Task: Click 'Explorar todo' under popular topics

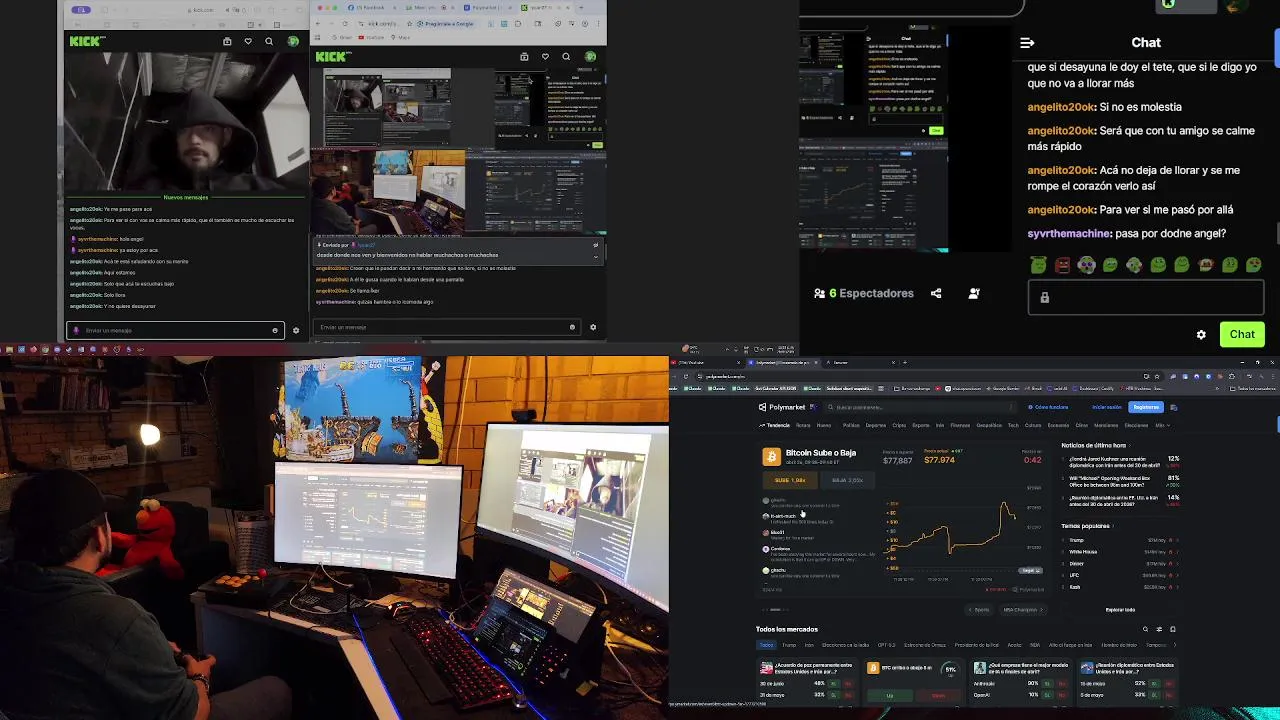Action: pos(1120,610)
